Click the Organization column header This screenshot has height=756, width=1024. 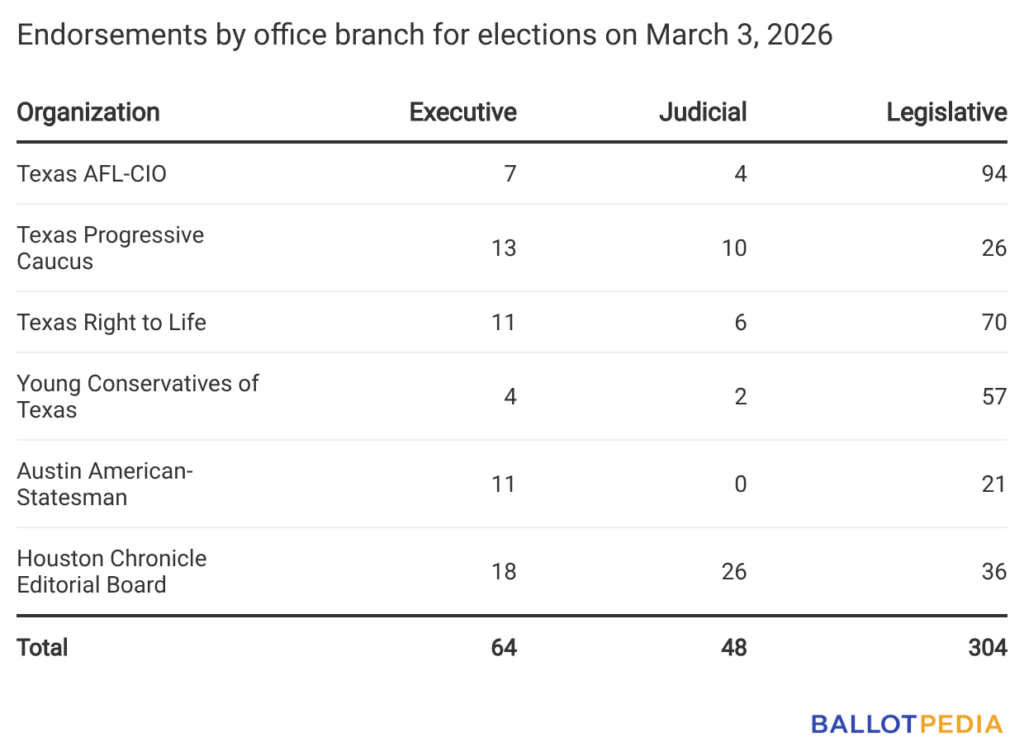(88, 112)
